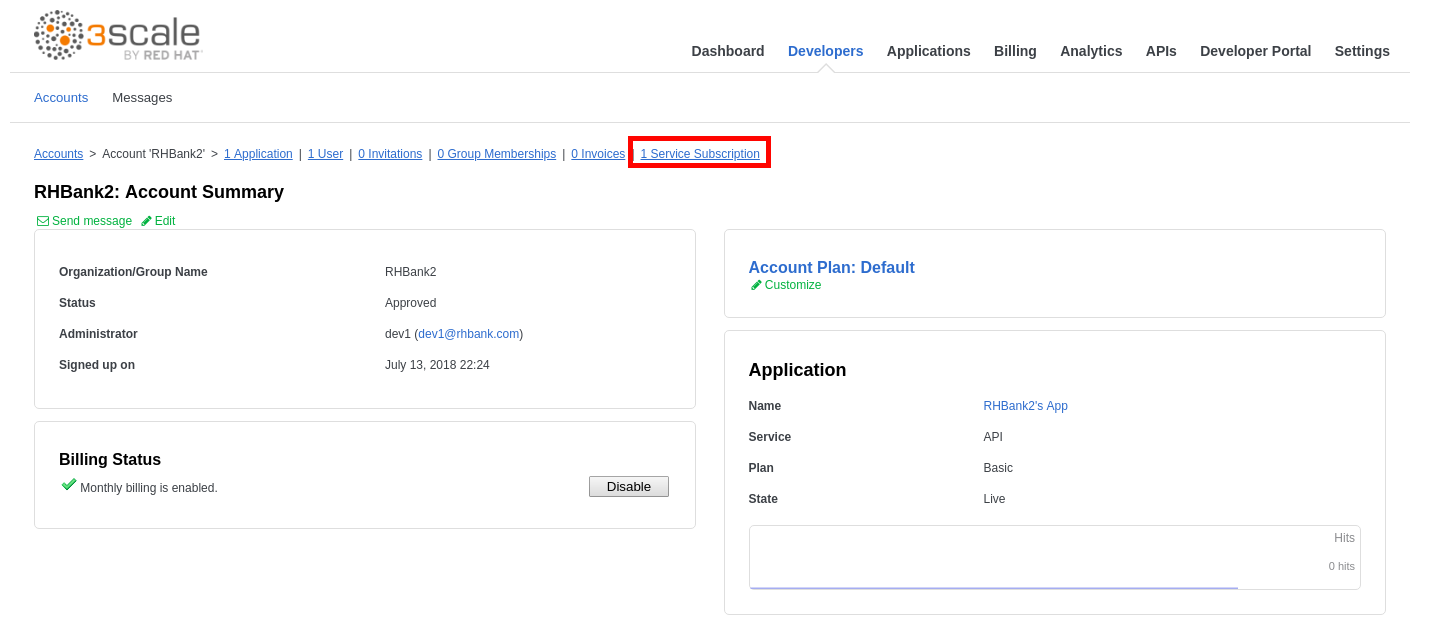This screenshot has height=623, width=1435.
Task: Open the Dashboard menu item
Action: coord(727,51)
